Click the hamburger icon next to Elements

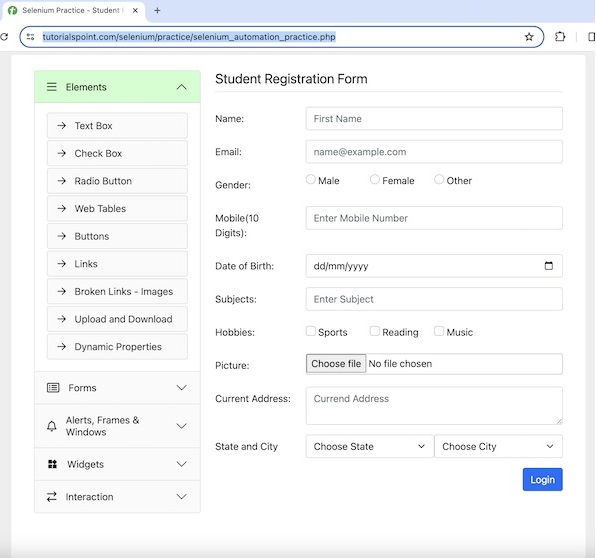pos(52,87)
